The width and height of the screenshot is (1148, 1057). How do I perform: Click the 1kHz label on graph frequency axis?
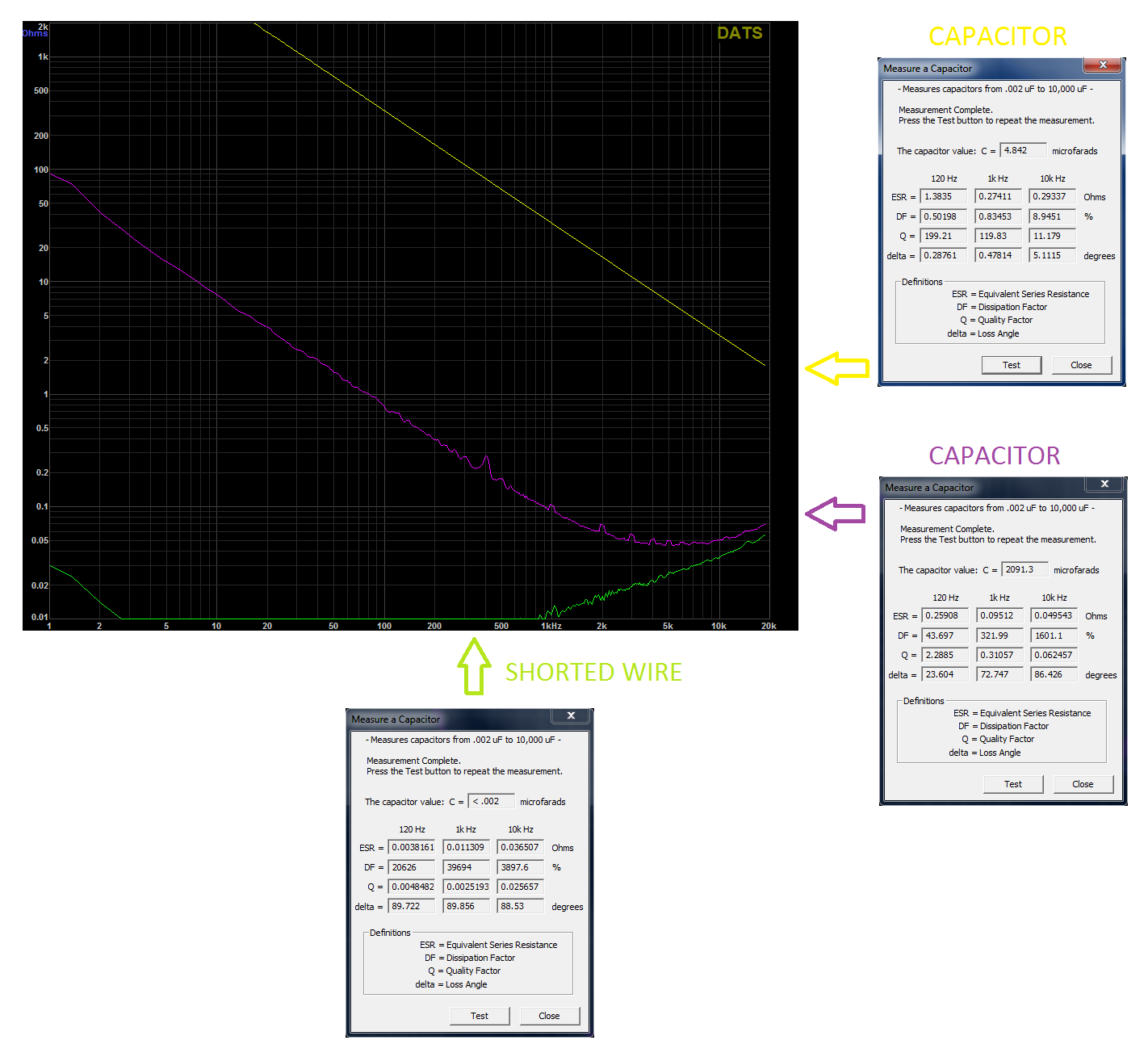coord(551,626)
